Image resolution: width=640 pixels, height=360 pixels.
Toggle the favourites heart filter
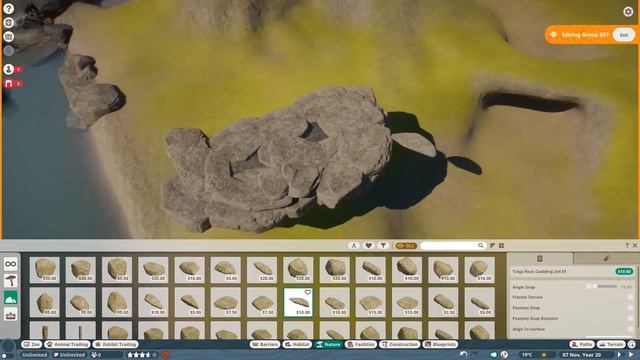pyautogui.click(x=368, y=245)
